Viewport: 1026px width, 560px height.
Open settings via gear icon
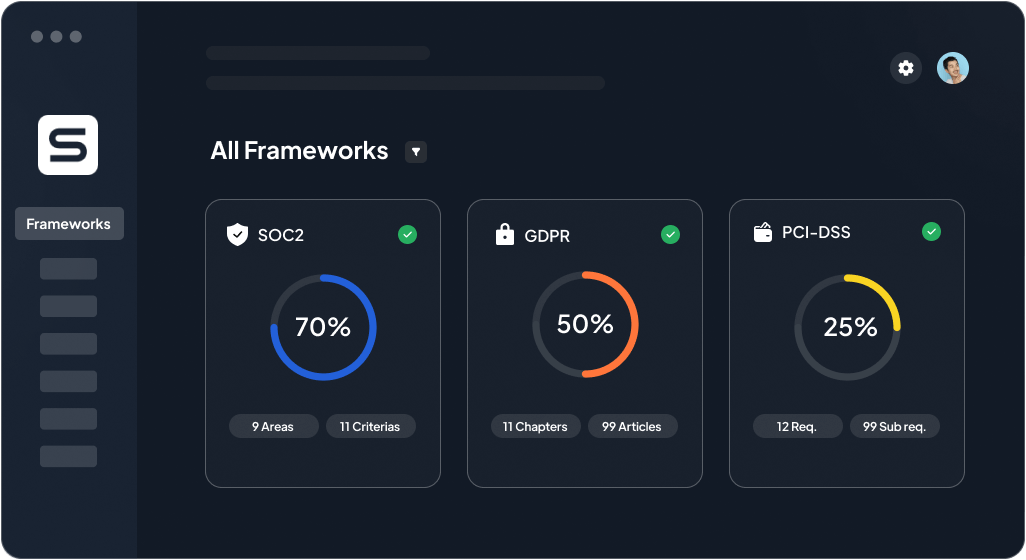pos(906,68)
